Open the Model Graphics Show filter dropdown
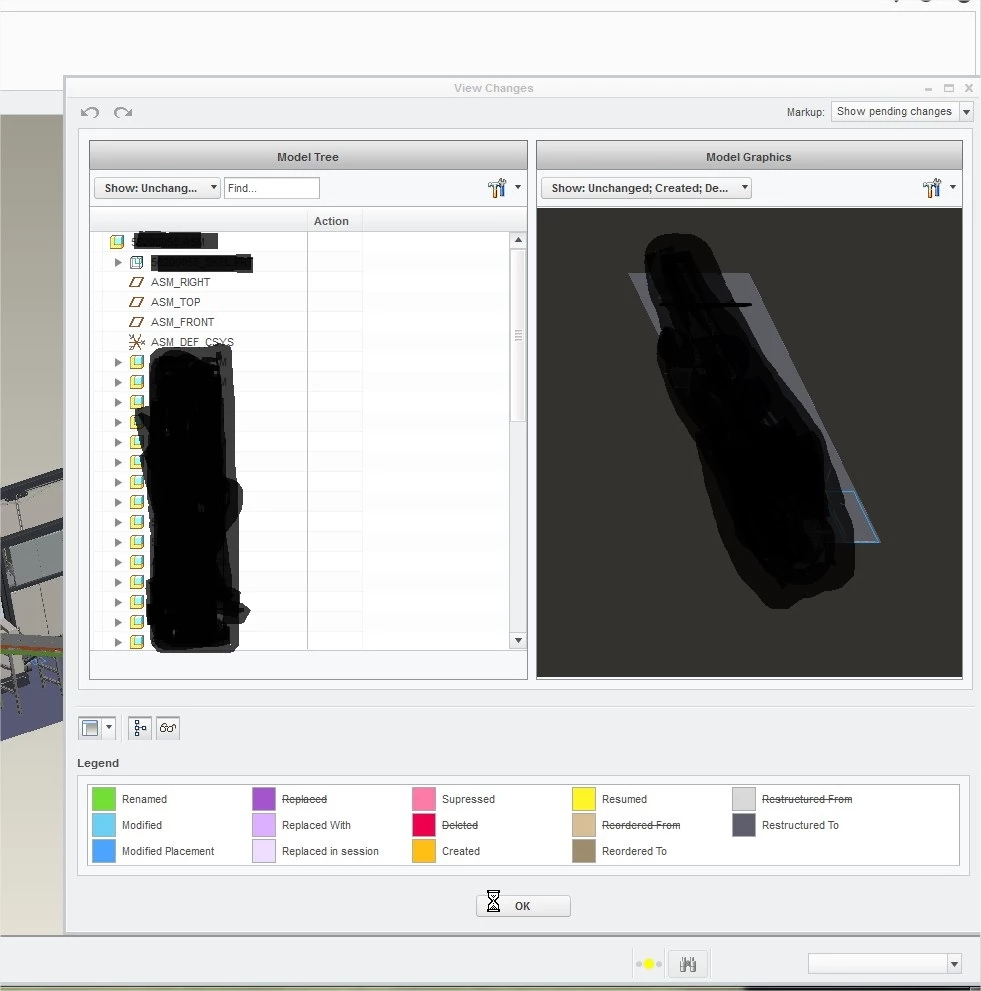Image resolution: width=981 pixels, height=991 pixels. [x=646, y=188]
